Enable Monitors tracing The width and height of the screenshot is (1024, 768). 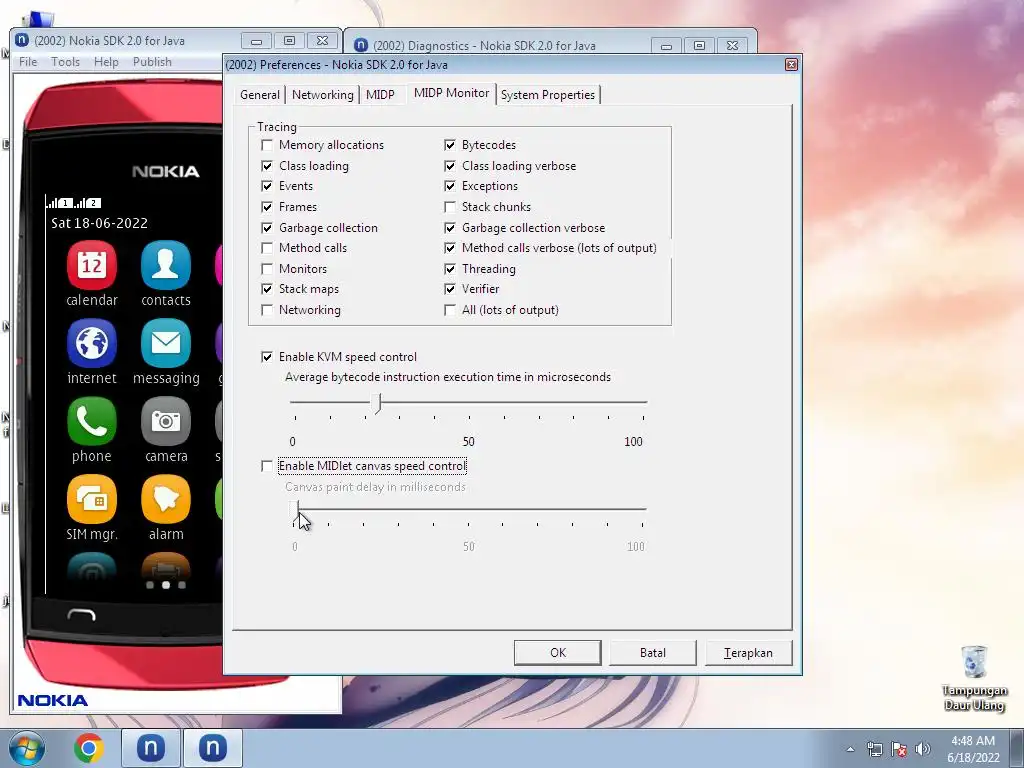(x=266, y=269)
